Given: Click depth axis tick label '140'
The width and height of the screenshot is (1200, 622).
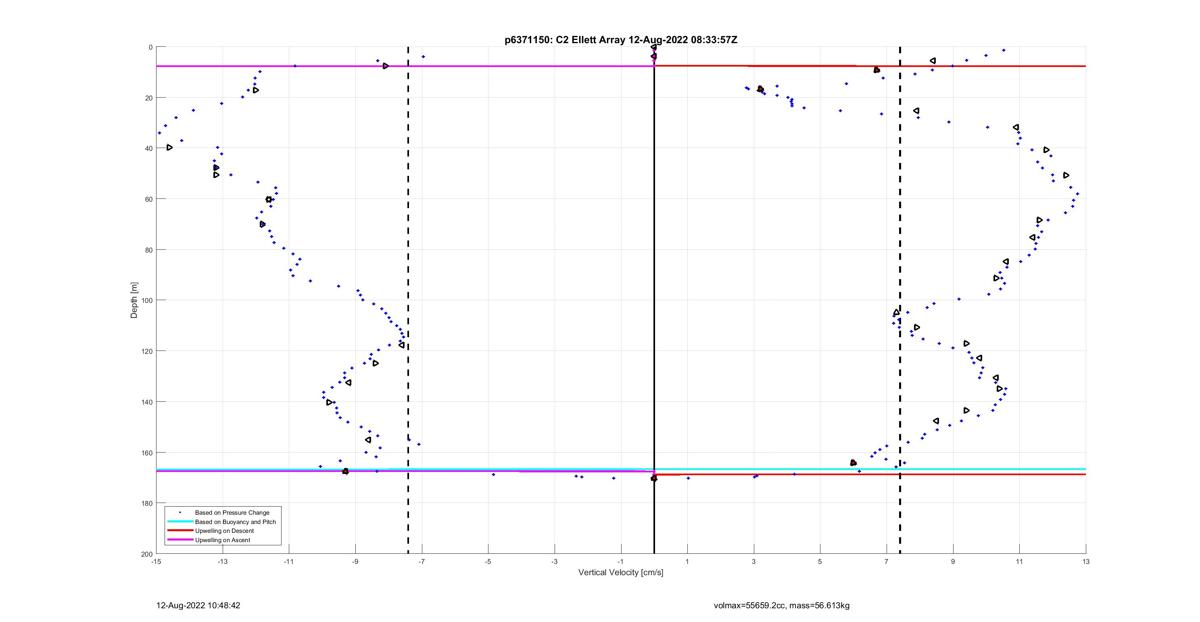Looking at the screenshot, I should pyautogui.click(x=146, y=402).
